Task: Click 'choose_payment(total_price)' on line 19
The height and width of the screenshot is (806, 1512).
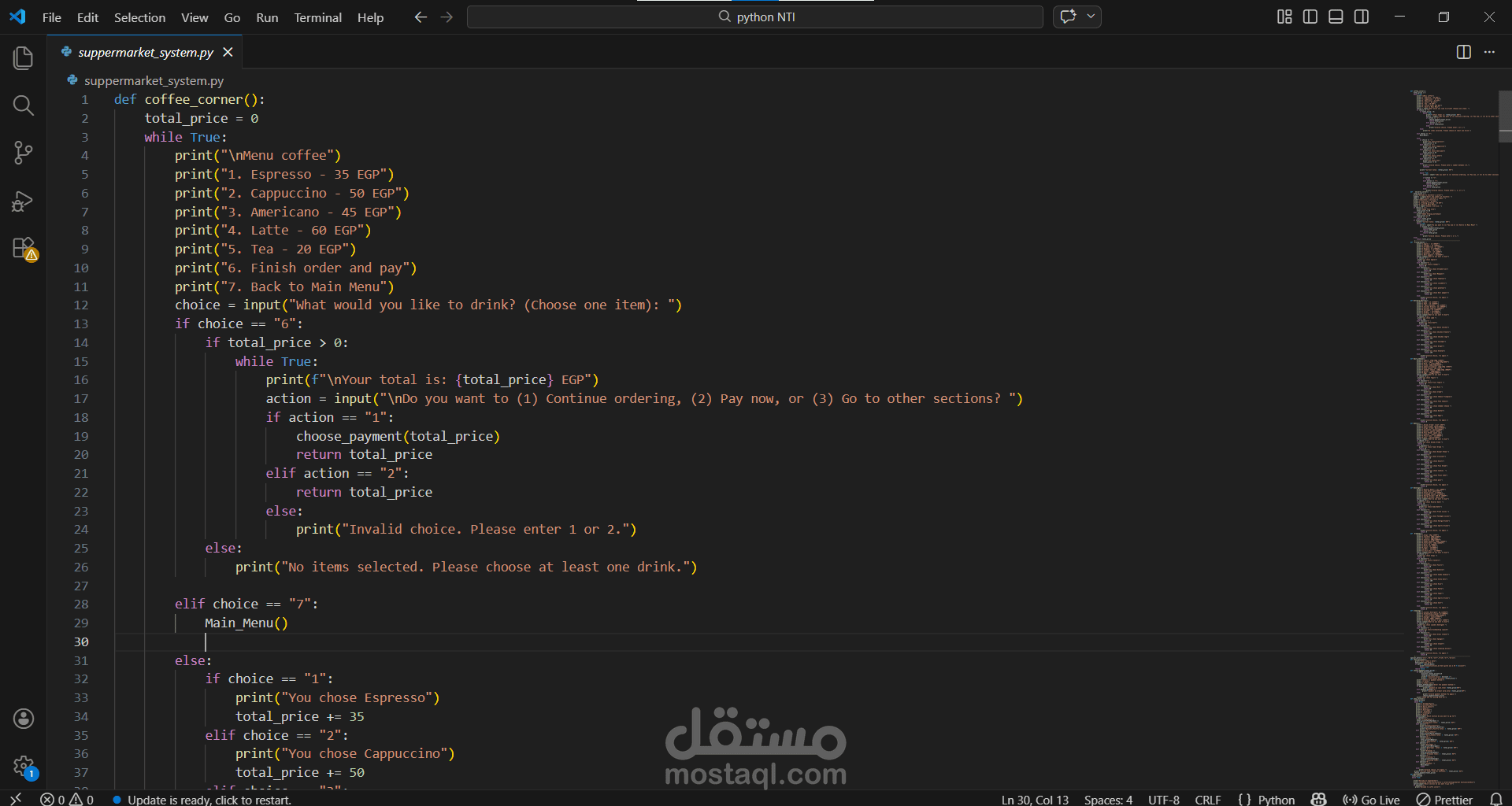Action: 398,436
